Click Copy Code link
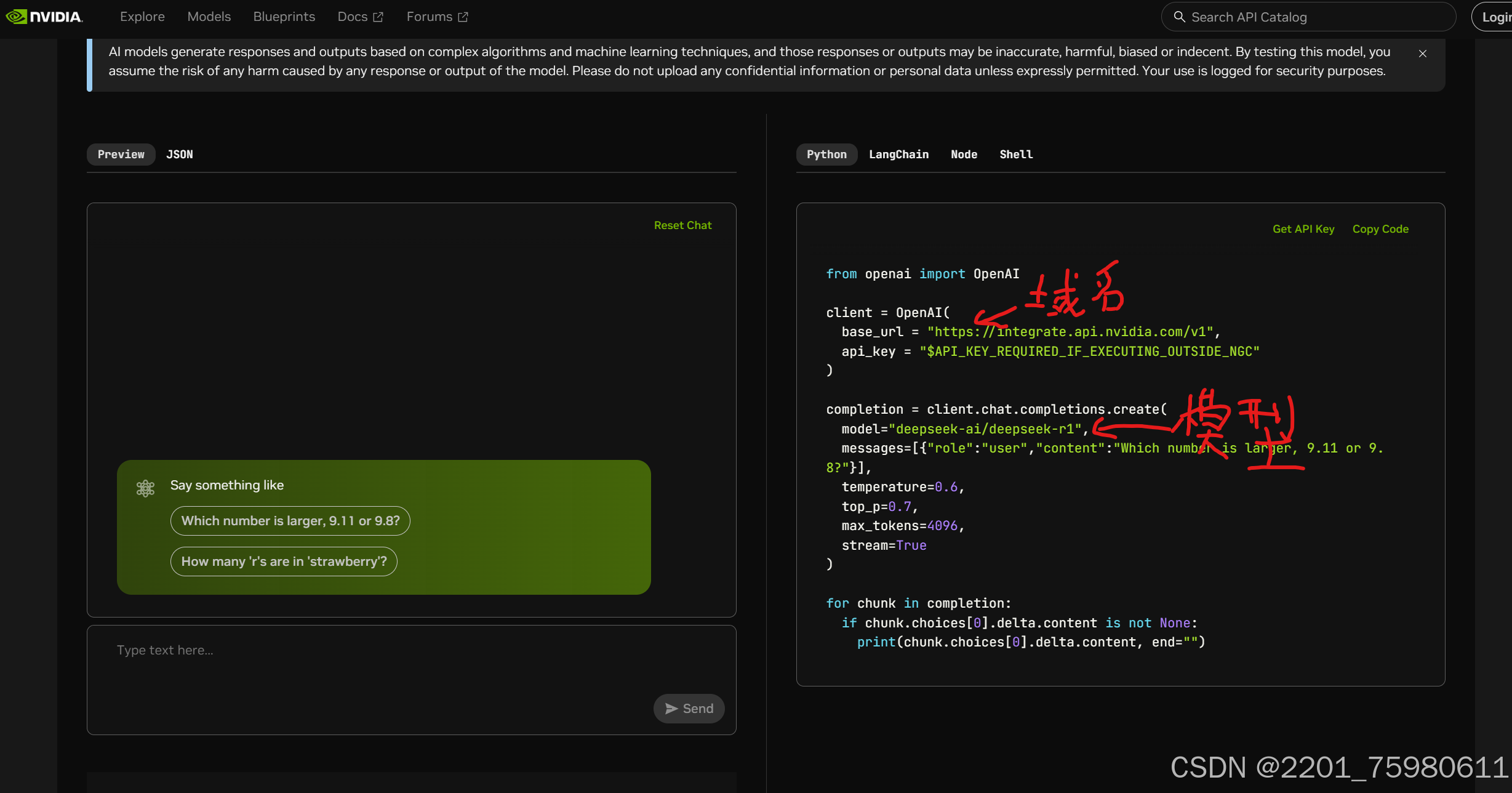 click(x=1380, y=229)
